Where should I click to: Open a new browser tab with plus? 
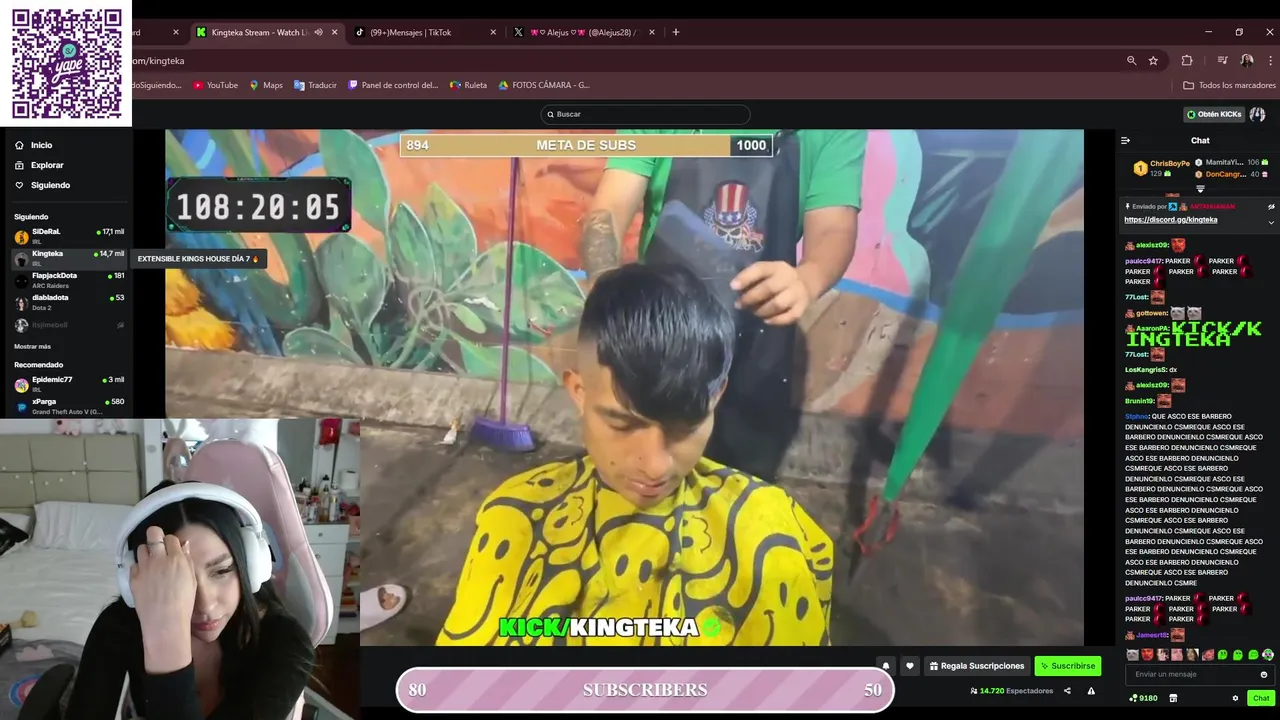676,32
